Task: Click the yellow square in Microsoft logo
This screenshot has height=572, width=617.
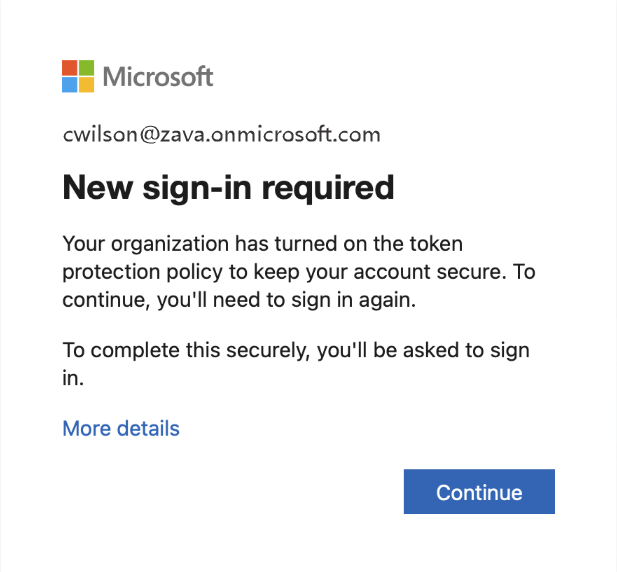Action: [86, 84]
